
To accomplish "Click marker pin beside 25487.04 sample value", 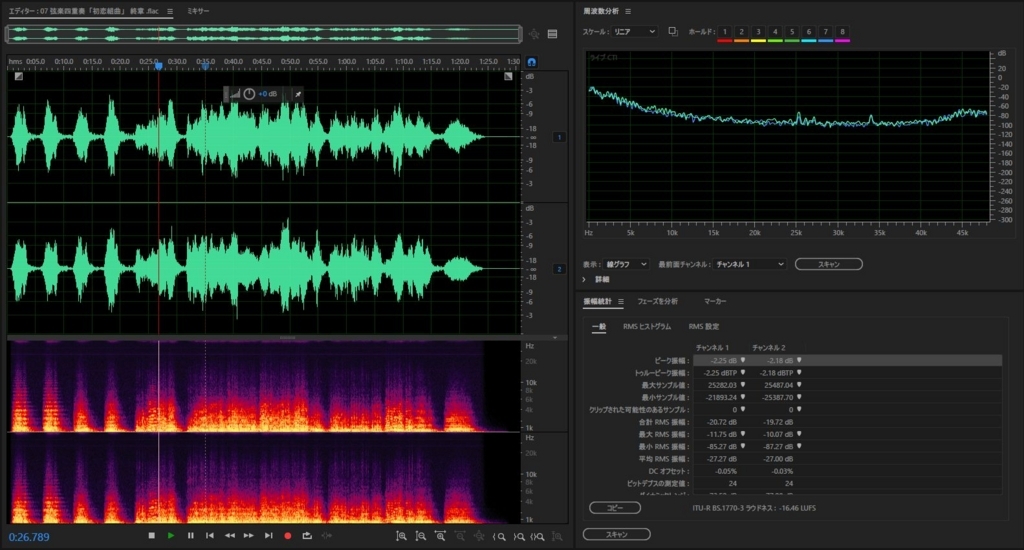I will (799, 385).
